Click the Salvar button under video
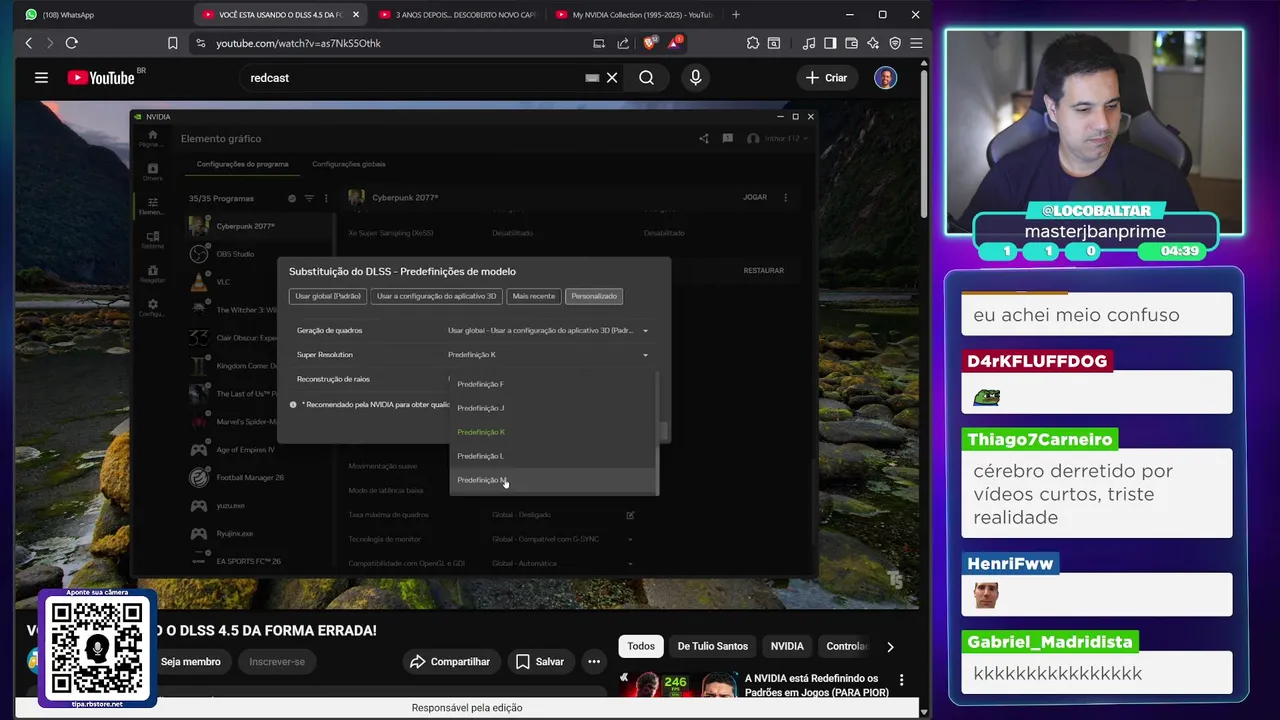Screen dimensions: 1280x720 pos(540,662)
